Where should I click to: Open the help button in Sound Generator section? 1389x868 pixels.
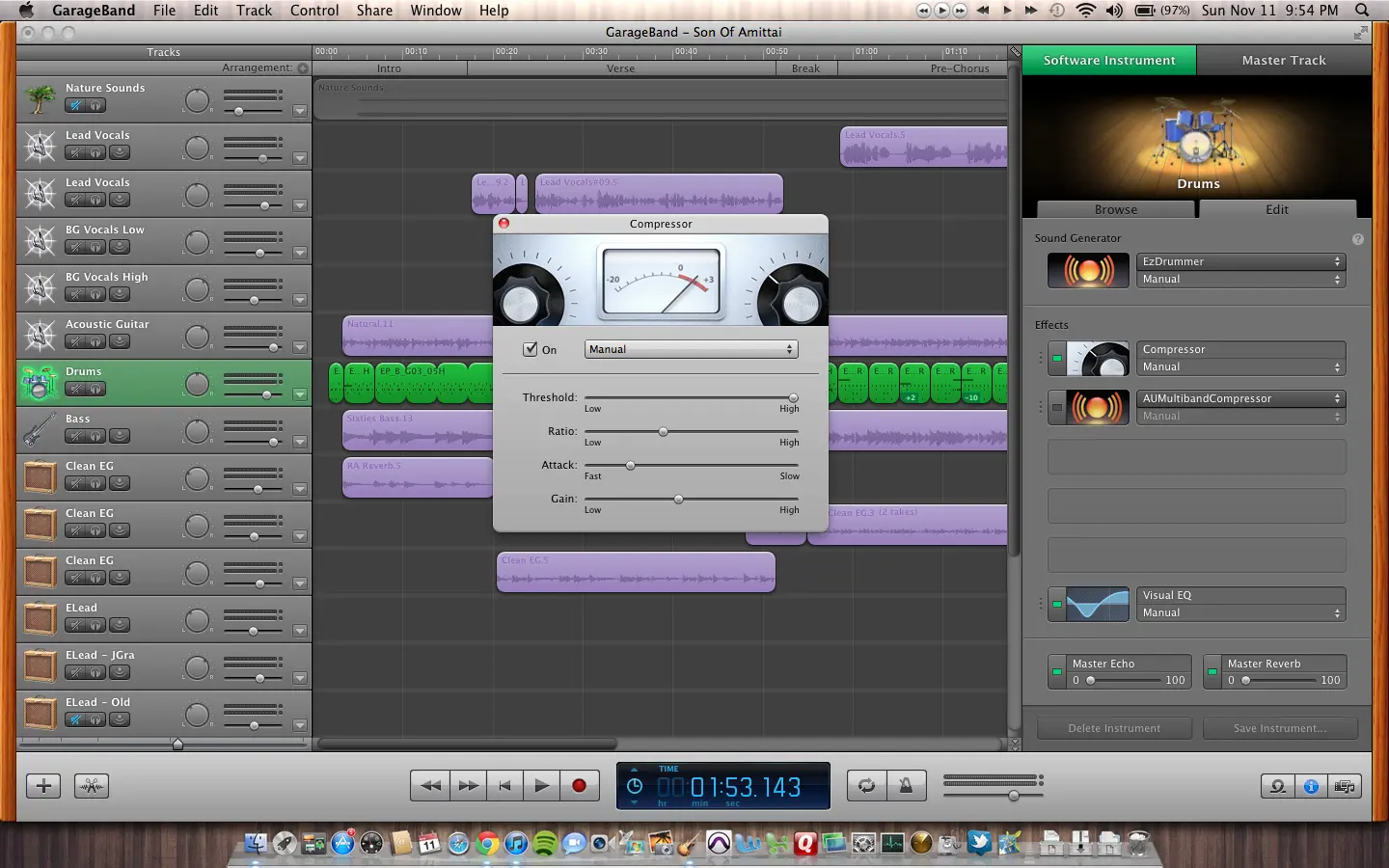click(x=1358, y=239)
